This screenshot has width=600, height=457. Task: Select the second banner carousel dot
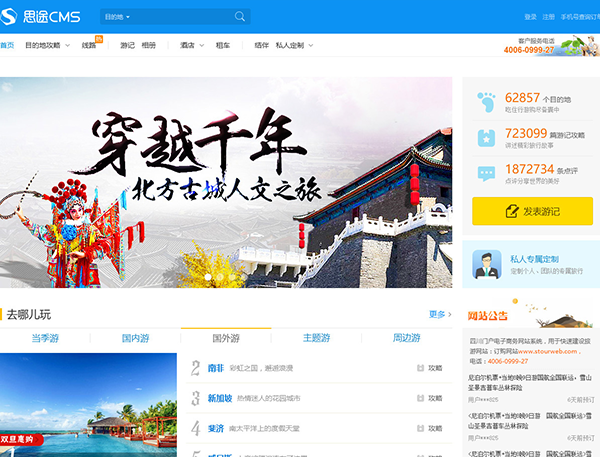click(x=220, y=276)
